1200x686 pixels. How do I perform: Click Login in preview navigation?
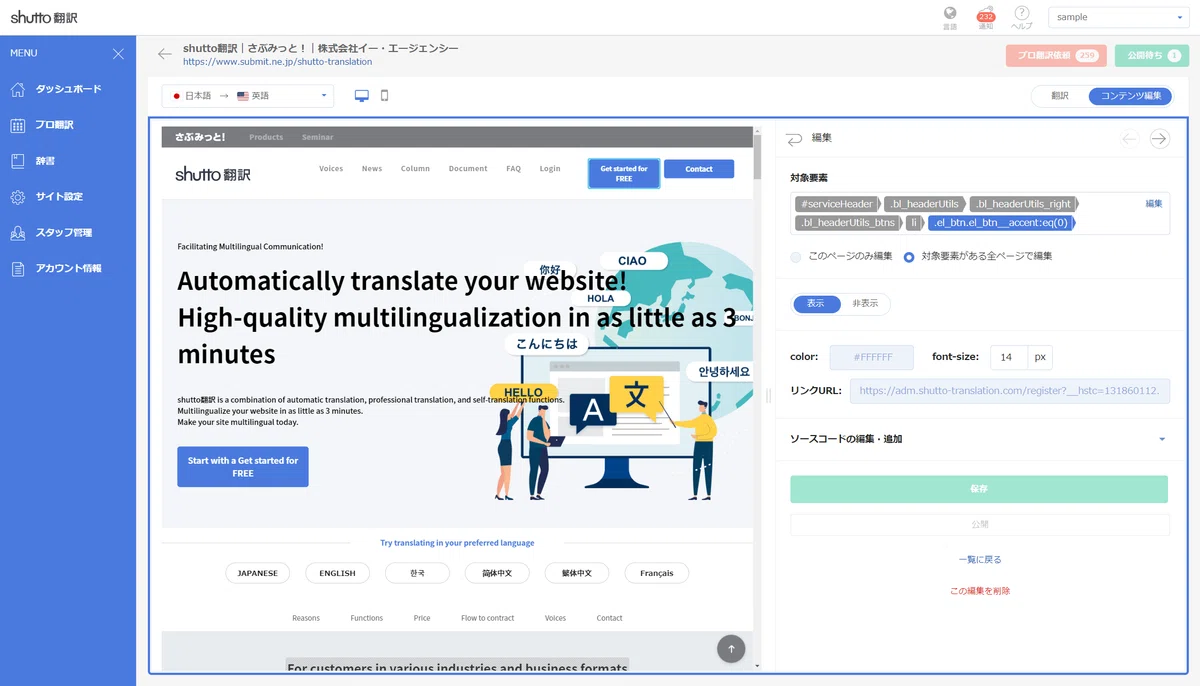(x=550, y=169)
